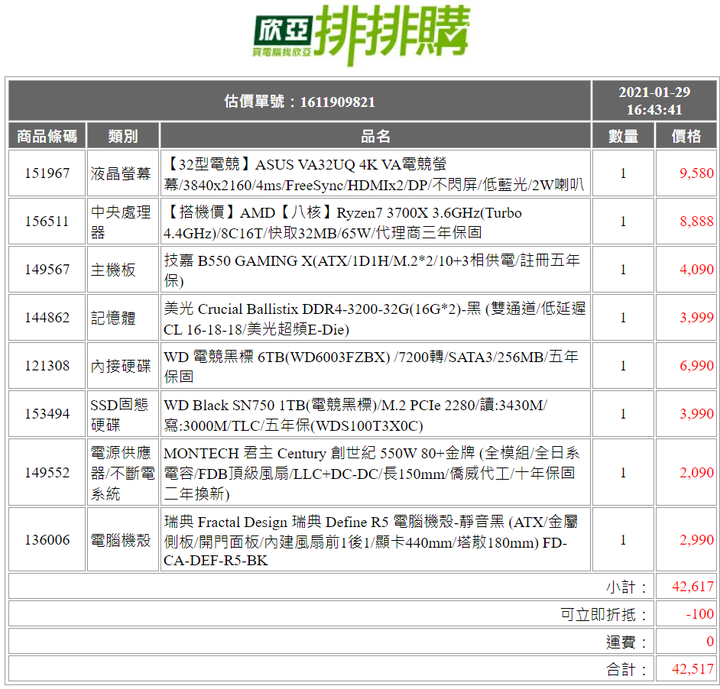Select the 記憶體 category cell

point(123,317)
